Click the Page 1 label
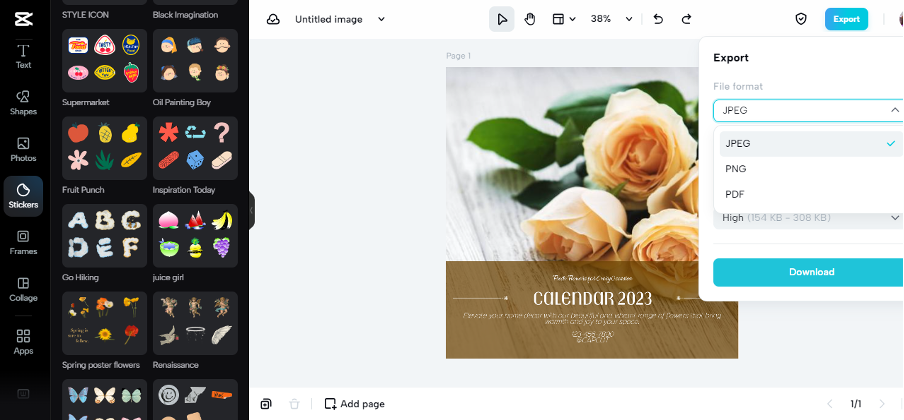 point(458,56)
